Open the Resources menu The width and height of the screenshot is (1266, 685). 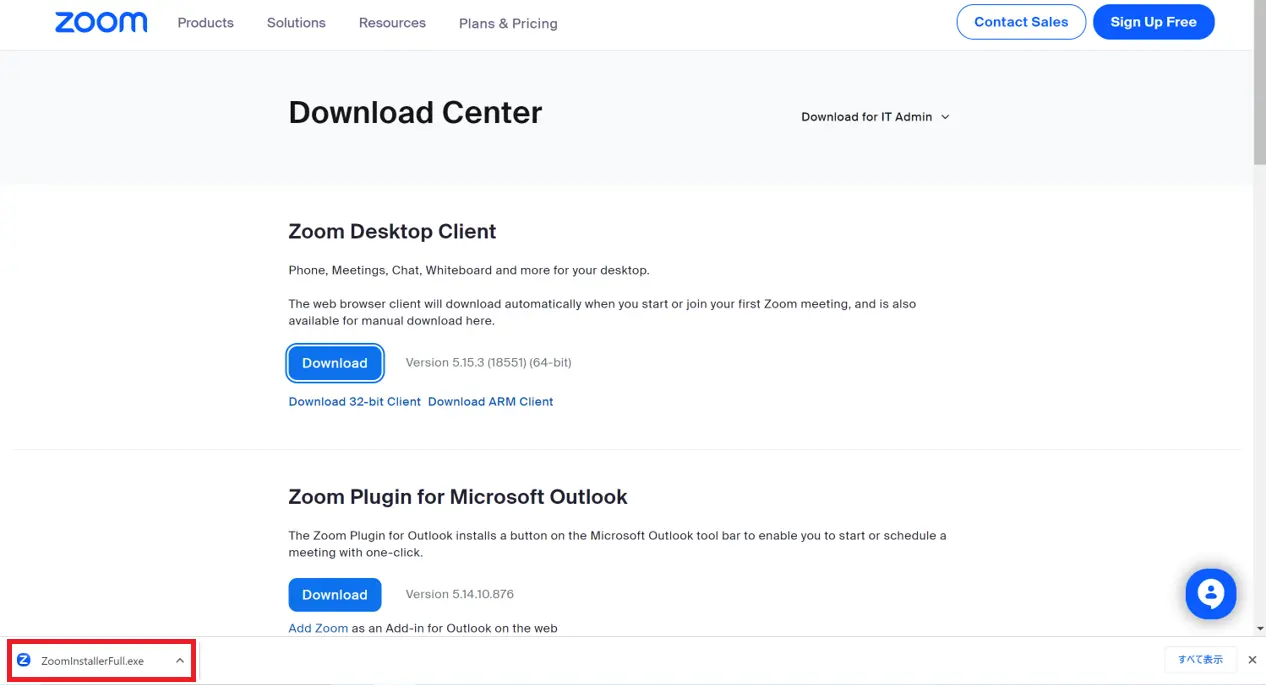point(392,22)
